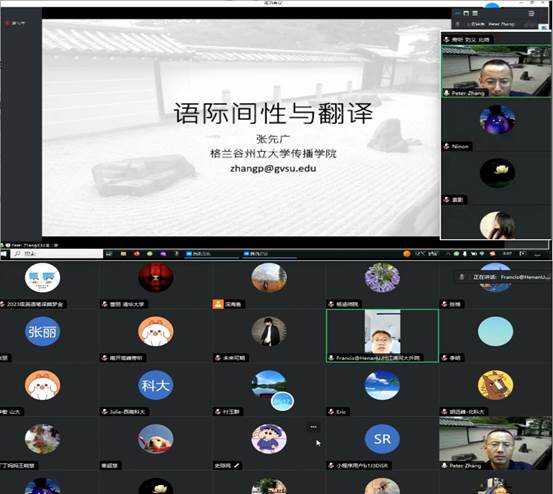
Task: Click the taskbar search box
Action: (57, 254)
